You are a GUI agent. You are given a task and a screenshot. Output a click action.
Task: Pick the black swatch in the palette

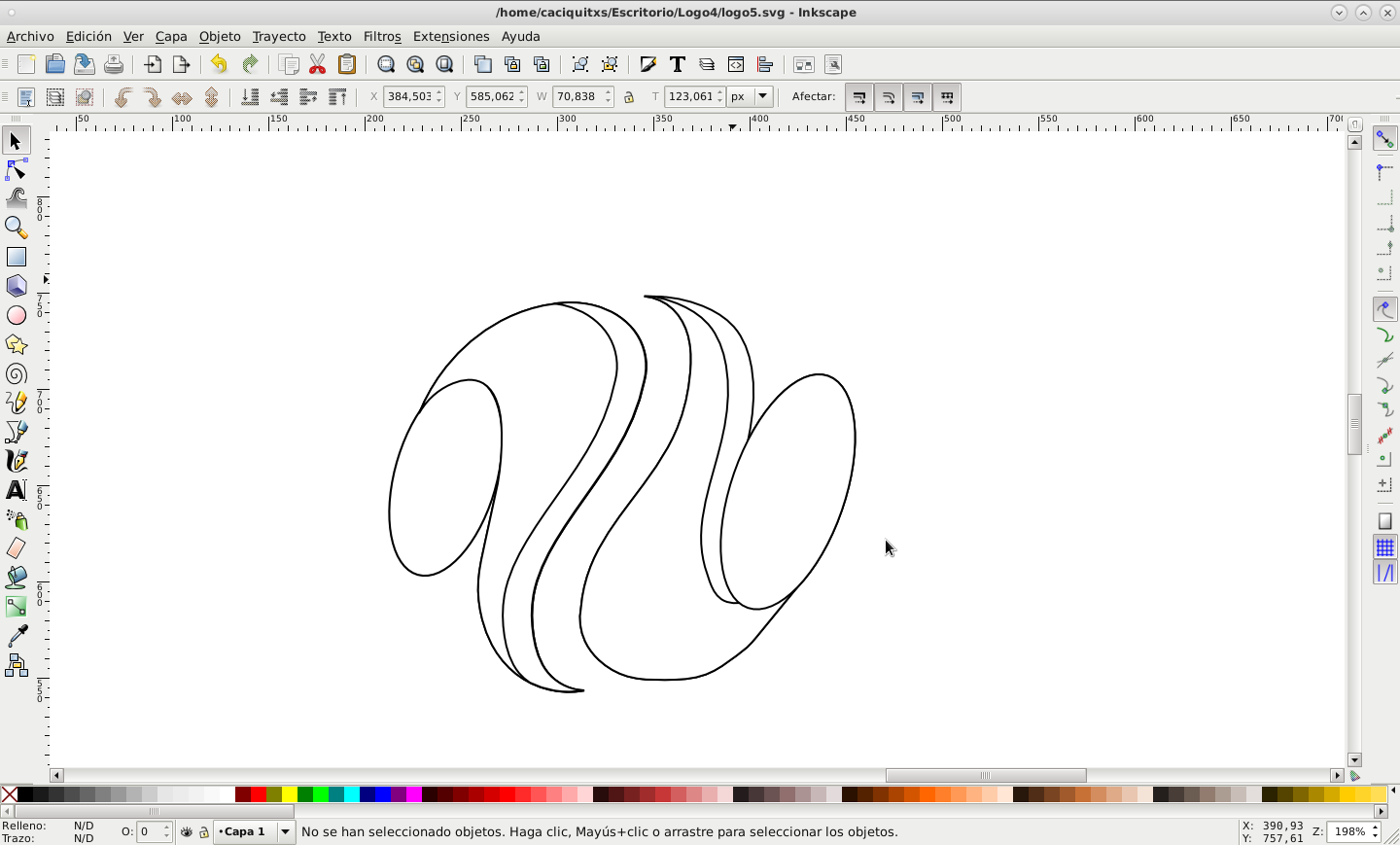pos(25,794)
